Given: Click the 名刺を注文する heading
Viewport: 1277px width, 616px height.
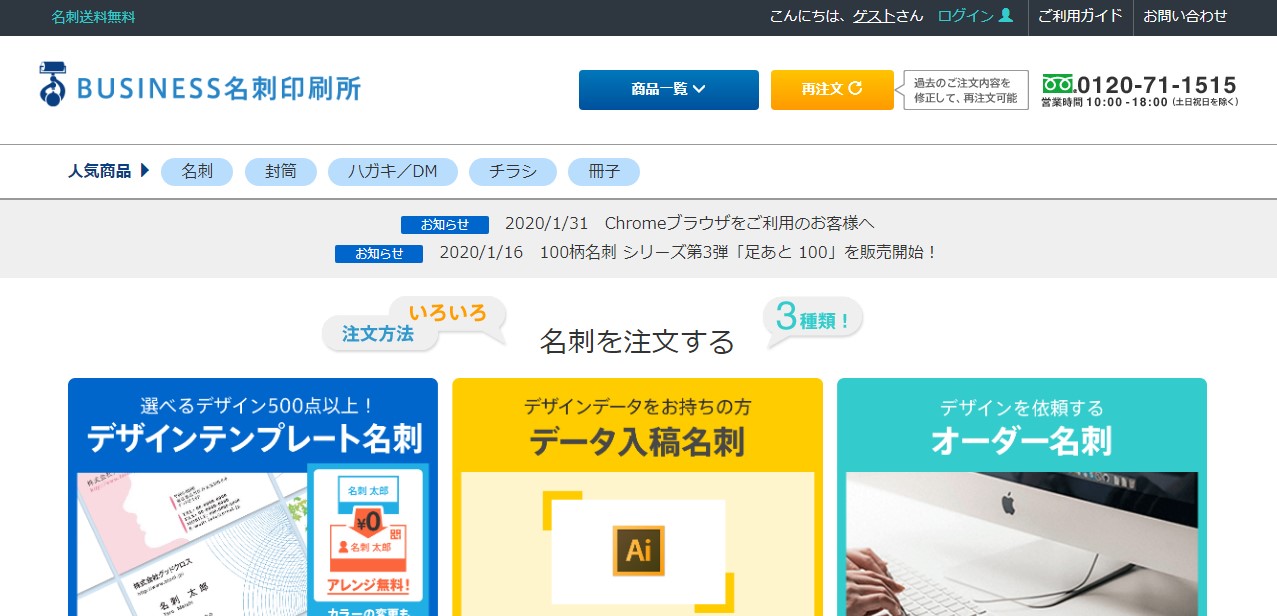Looking at the screenshot, I should [x=637, y=342].
